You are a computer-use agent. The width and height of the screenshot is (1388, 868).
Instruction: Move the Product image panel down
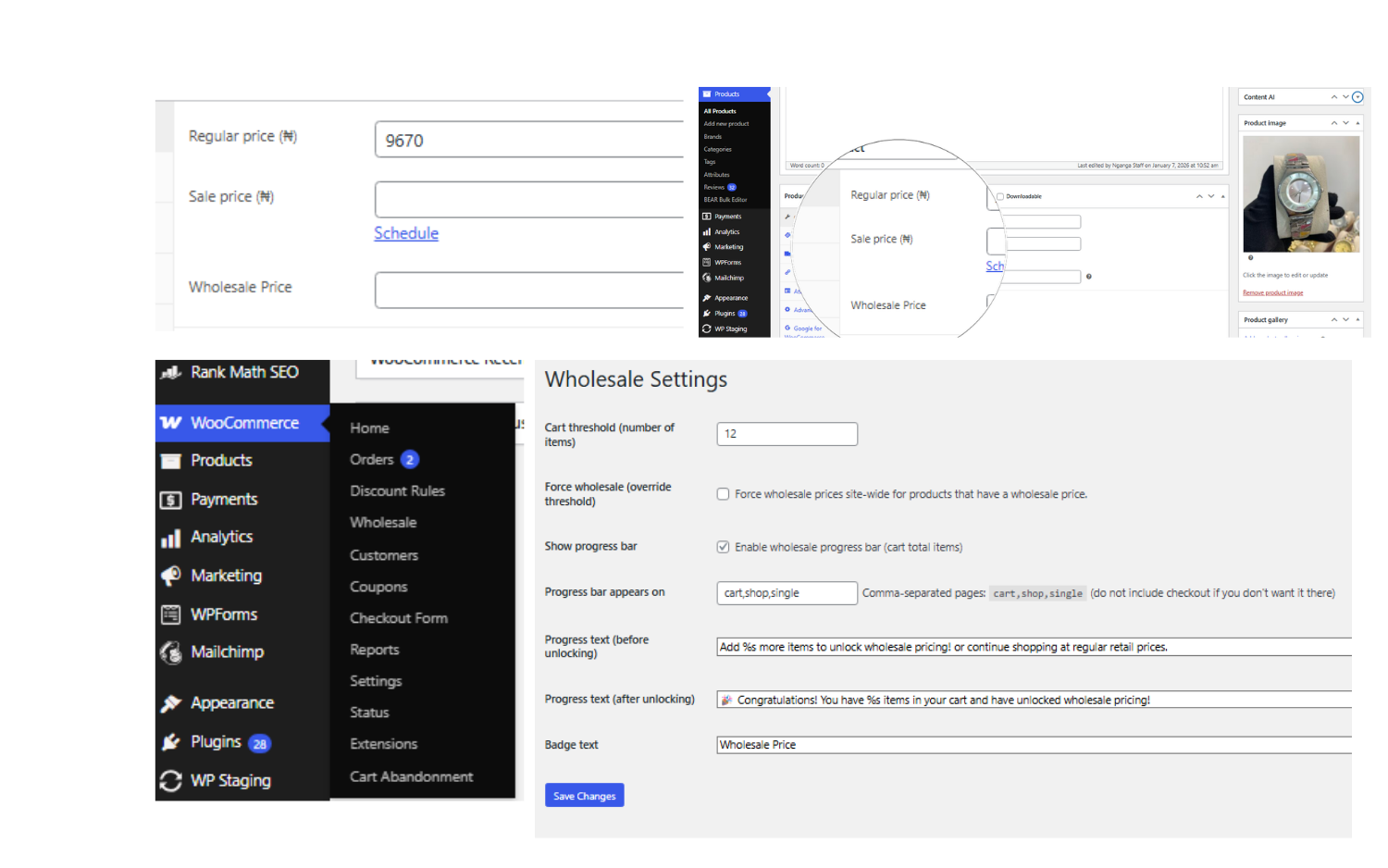click(1345, 123)
